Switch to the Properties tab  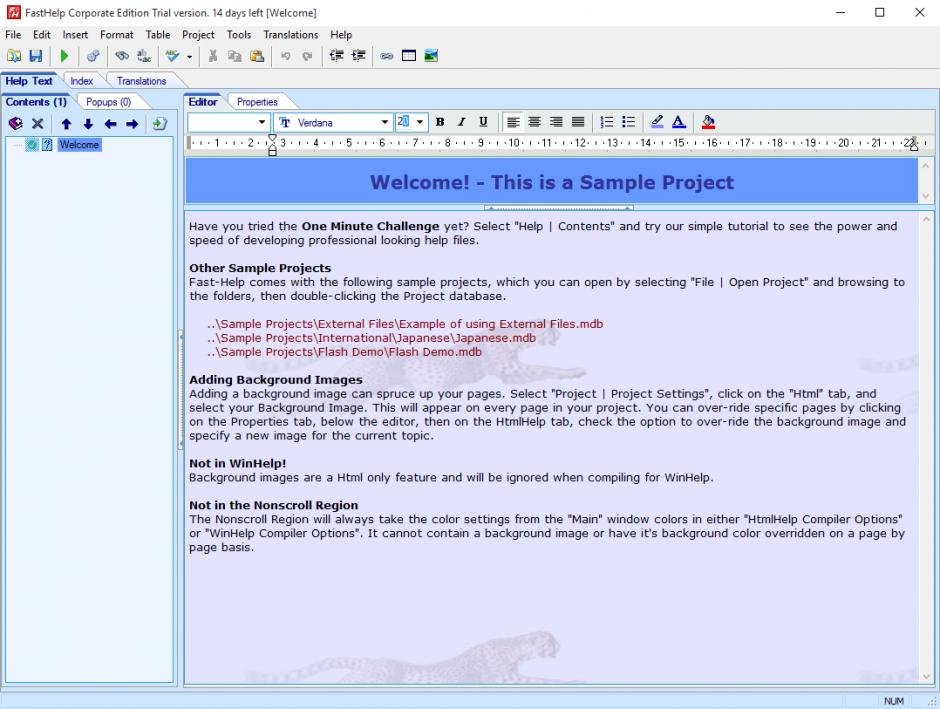(x=257, y=102)
